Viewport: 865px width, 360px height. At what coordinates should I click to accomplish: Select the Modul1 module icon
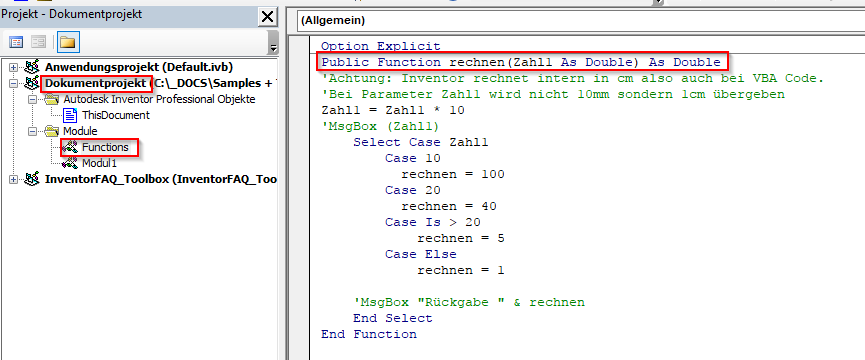click(x=70, y=163)
